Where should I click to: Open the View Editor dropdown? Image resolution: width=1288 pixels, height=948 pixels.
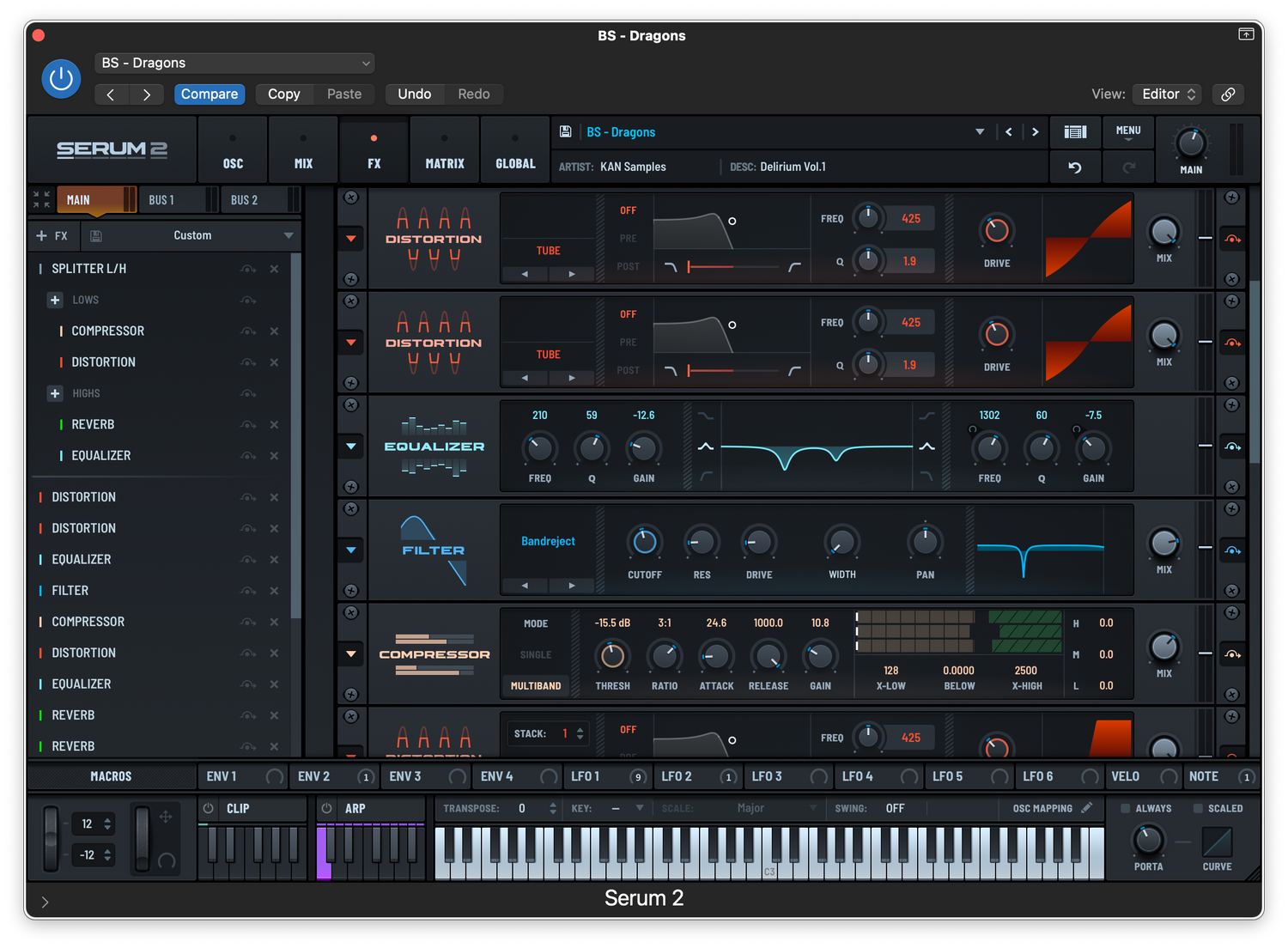click(1167, 94)
